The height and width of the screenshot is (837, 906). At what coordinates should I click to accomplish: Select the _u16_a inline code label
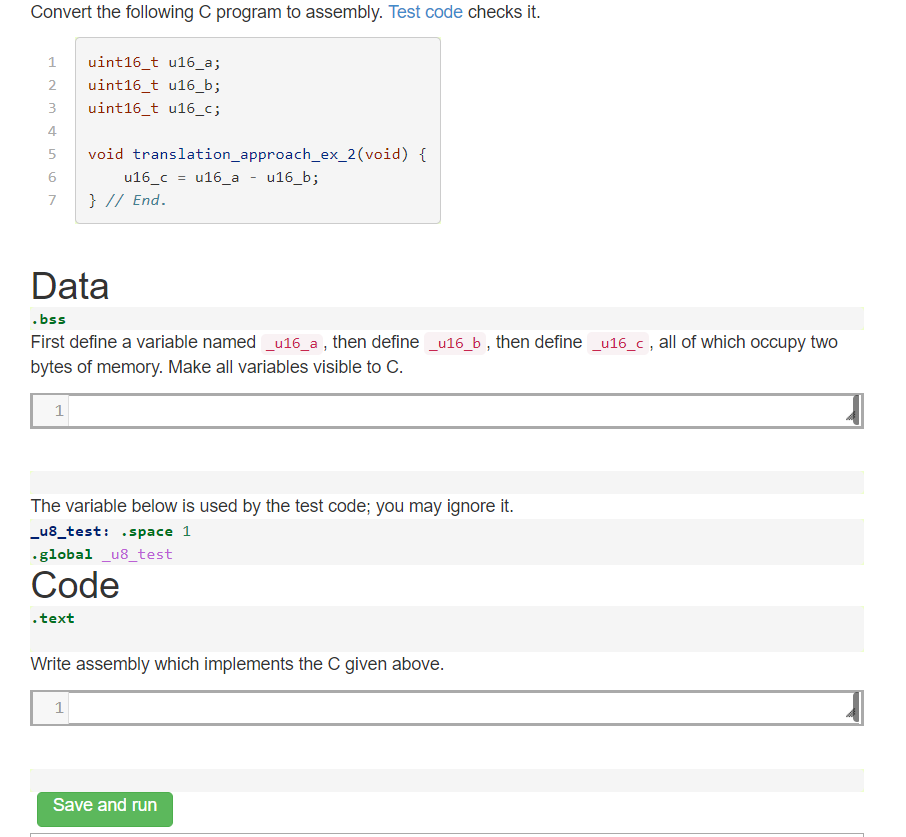click(x=290, y=342)
